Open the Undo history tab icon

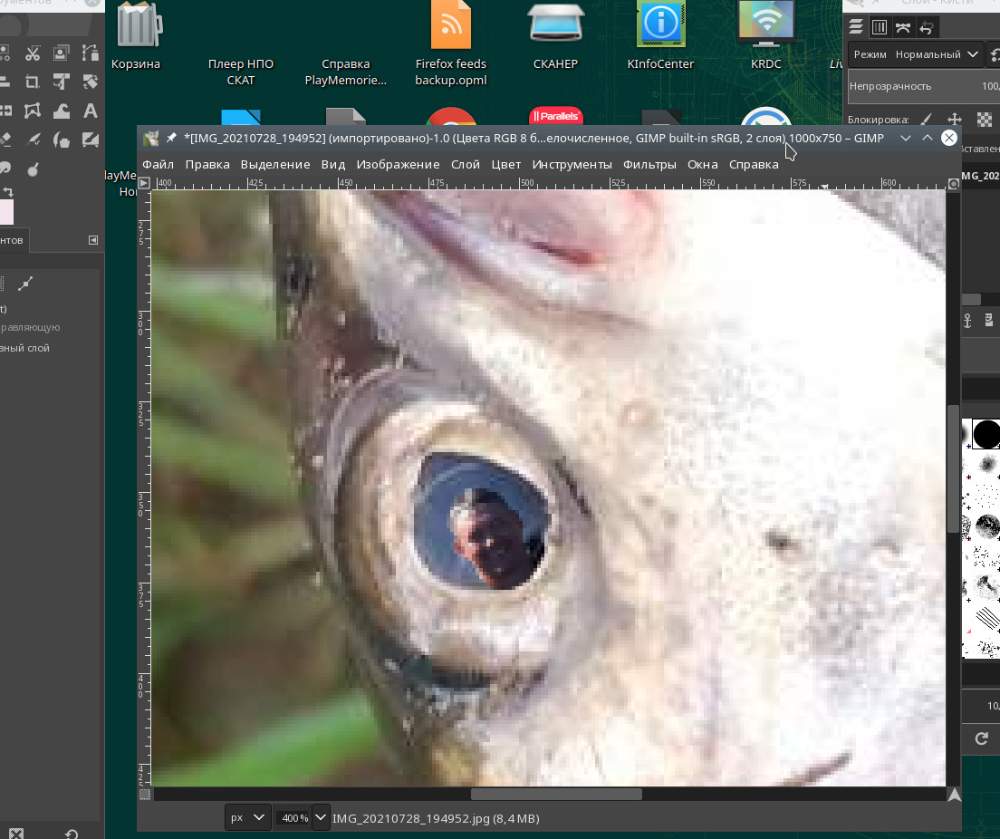click(927, 27)
